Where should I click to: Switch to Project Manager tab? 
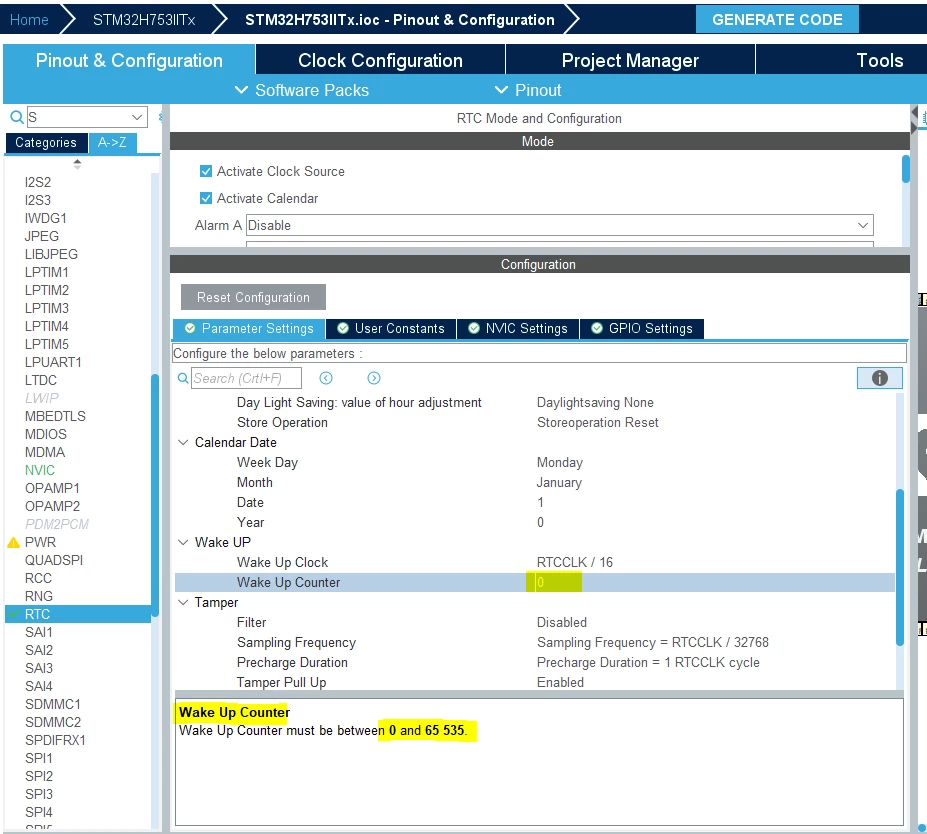click(630, 60)
